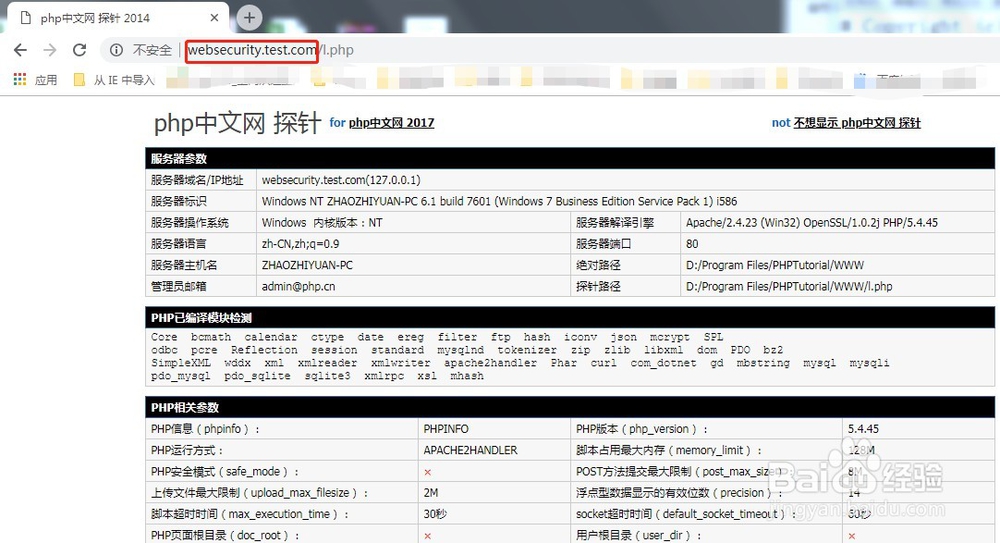This screenshot has height=543, width=1000.
Task: Click the 服务器域名/IP地址 label cell
Action: coord(200,180)
